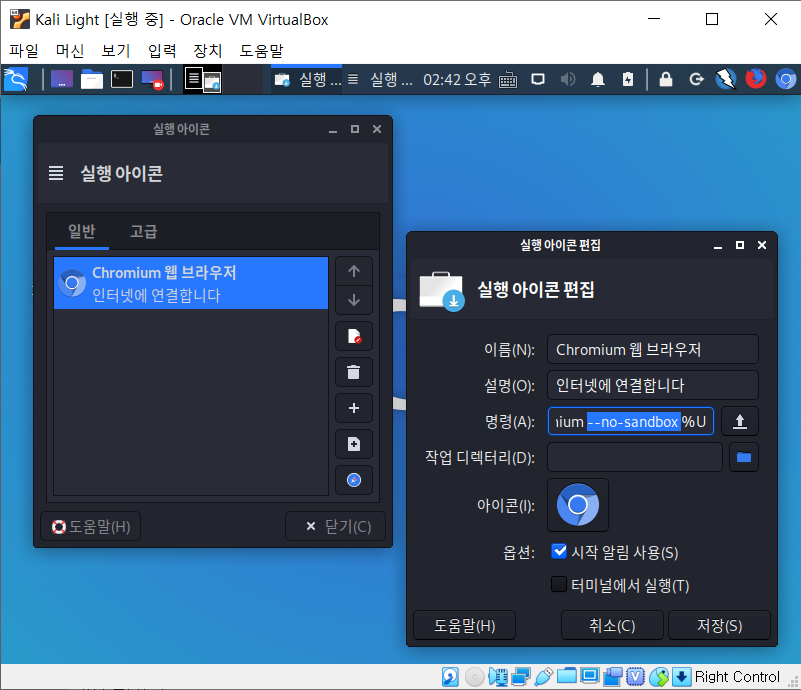Image resolution: width=801 pixels, height=690 pixels.
Task: Open file manager from the Kali panel
Action: coord(92,80)
